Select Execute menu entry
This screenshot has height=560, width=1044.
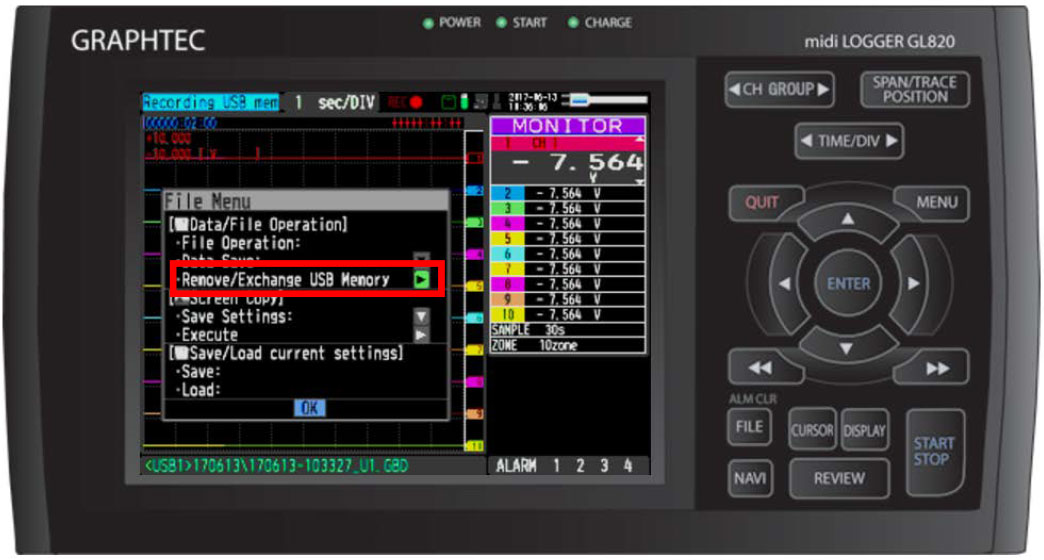(208, 334)
